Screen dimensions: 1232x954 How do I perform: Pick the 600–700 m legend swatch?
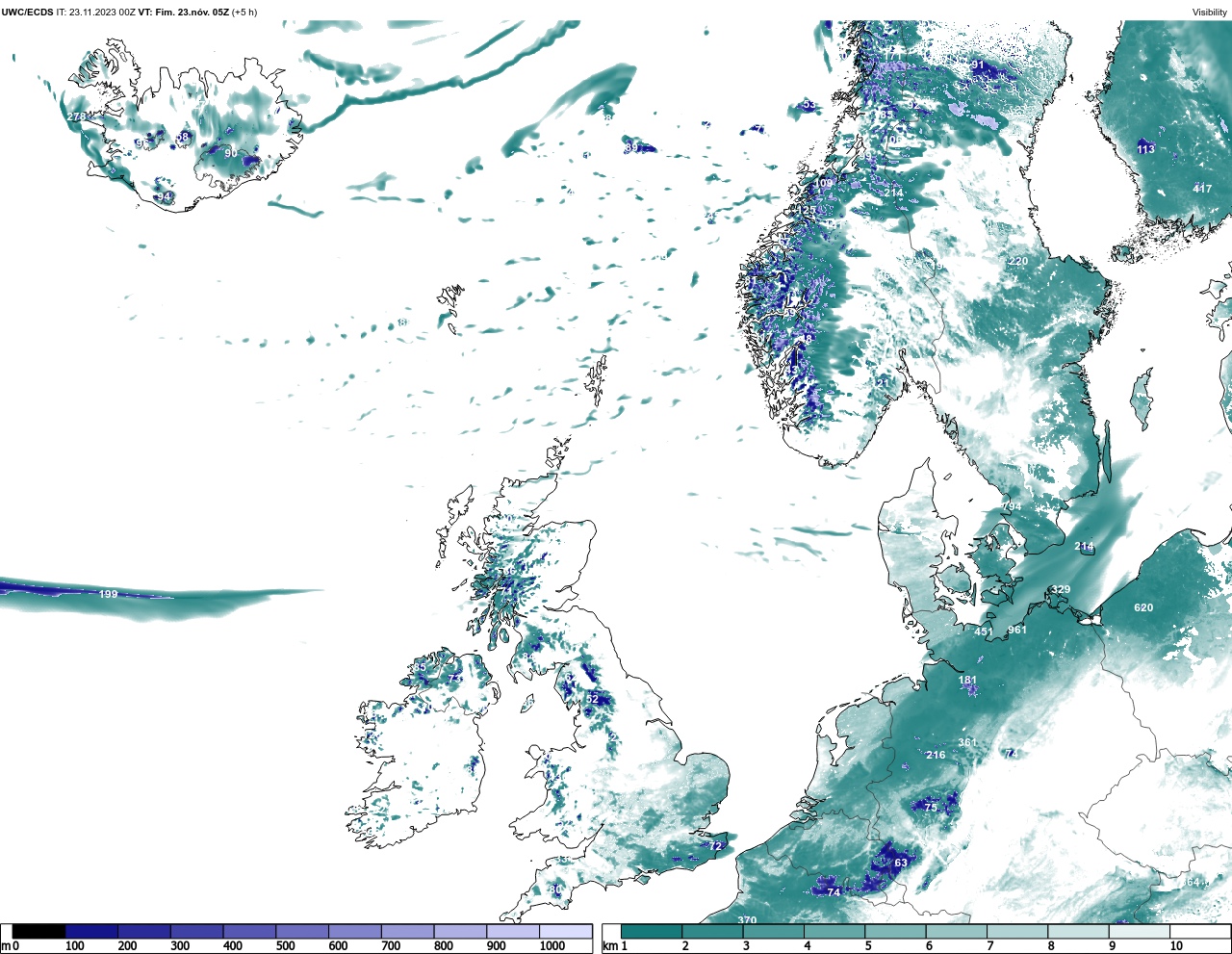(x=355, y=931)
